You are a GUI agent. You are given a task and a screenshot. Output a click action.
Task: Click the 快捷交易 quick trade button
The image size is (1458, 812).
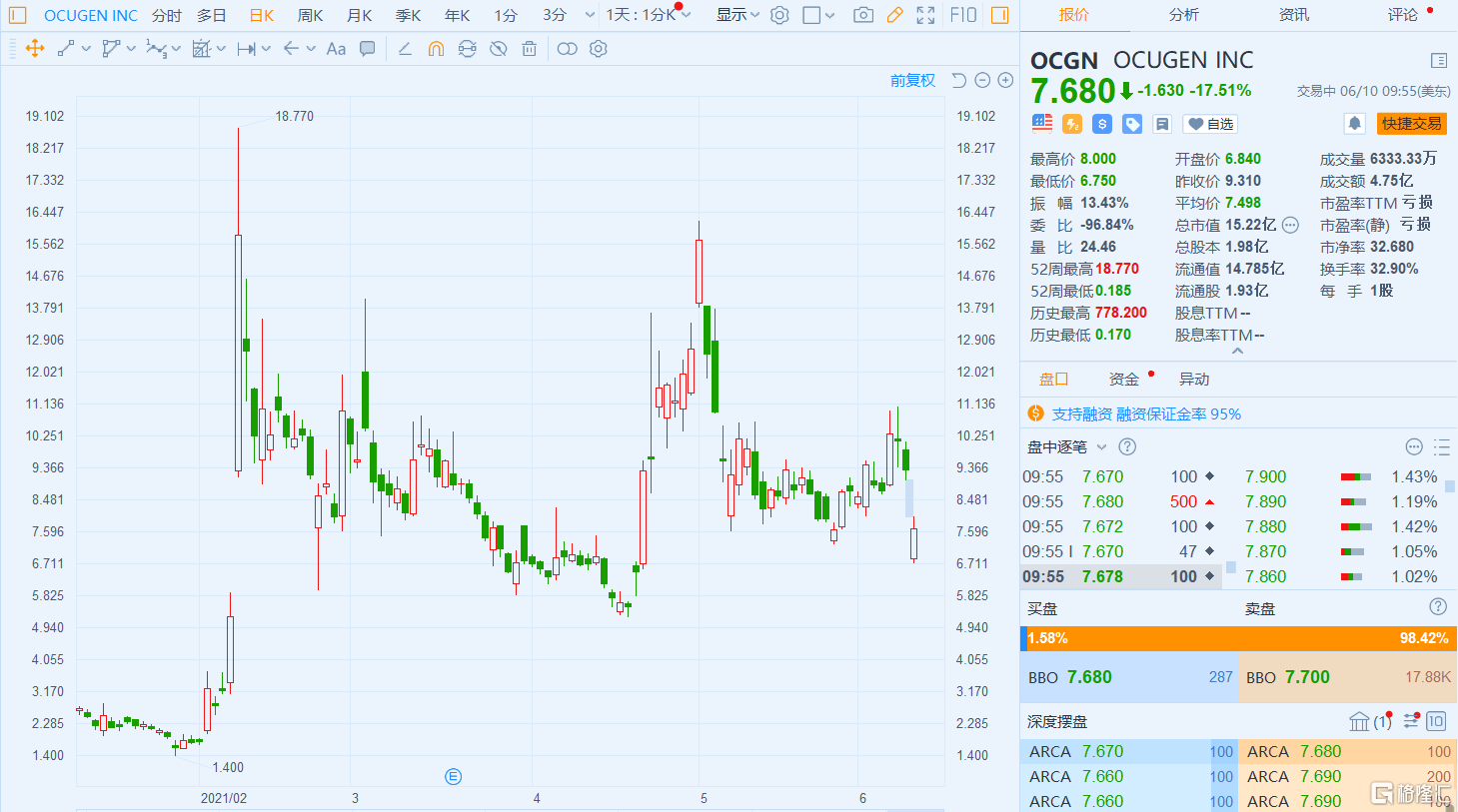point(1412,124)
